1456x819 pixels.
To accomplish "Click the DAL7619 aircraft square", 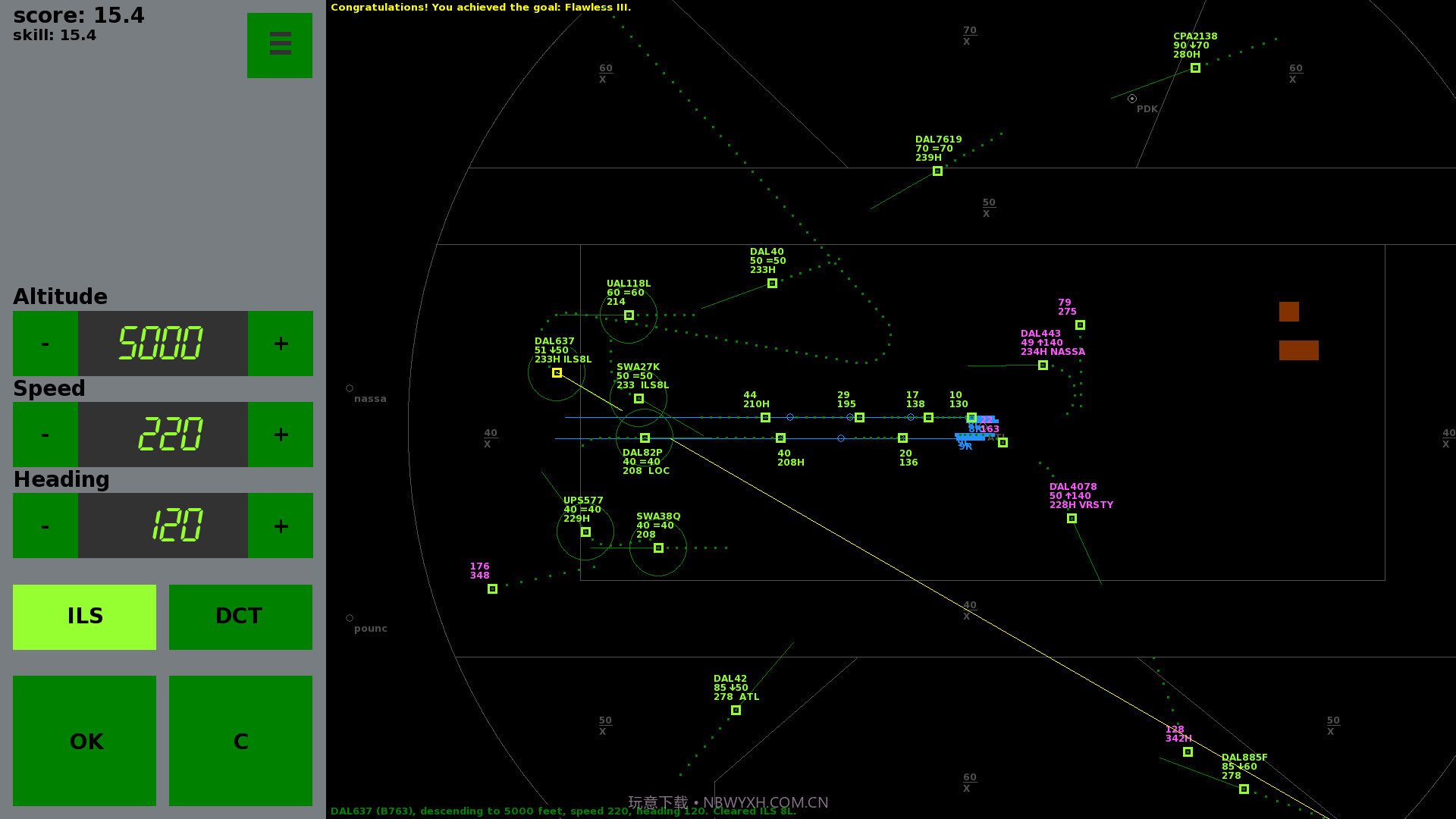I will [937, 171].
